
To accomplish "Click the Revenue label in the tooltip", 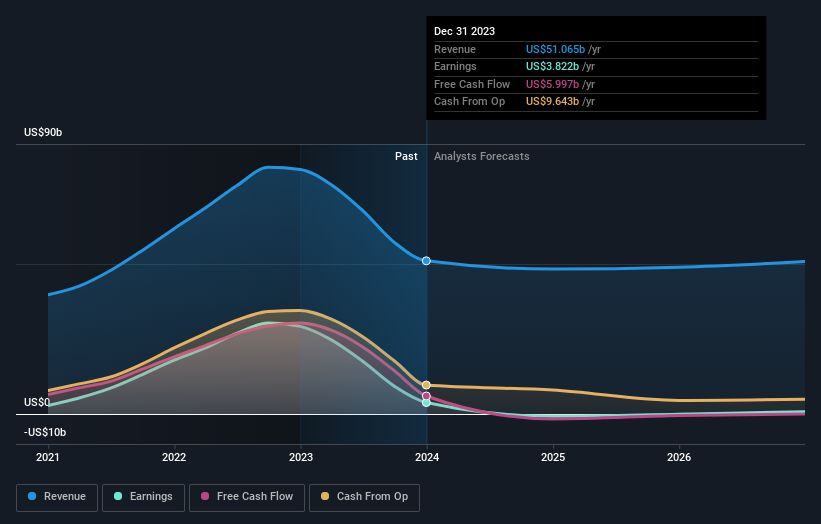I will point(454,49).
